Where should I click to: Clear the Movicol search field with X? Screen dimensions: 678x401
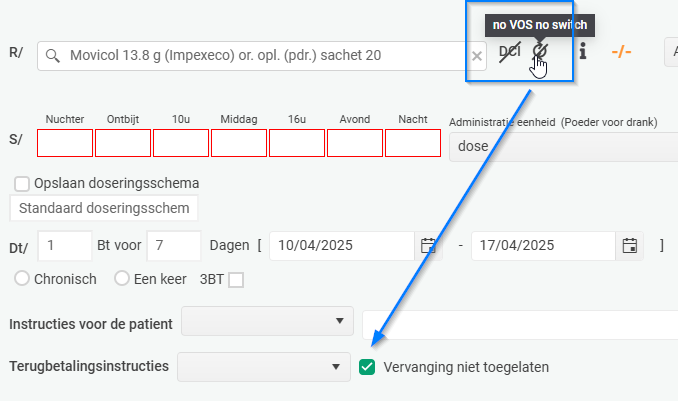[x=477, y=56]
